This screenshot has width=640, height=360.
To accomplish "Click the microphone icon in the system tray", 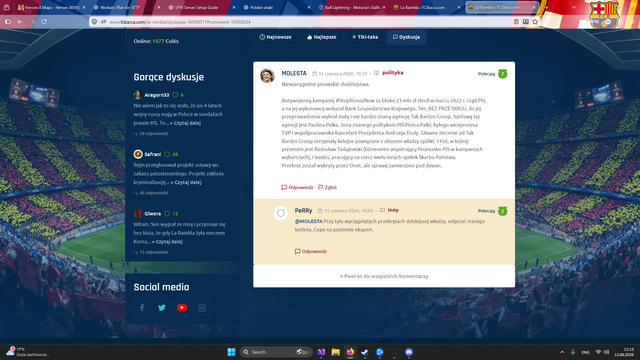I will click(573, 352).
